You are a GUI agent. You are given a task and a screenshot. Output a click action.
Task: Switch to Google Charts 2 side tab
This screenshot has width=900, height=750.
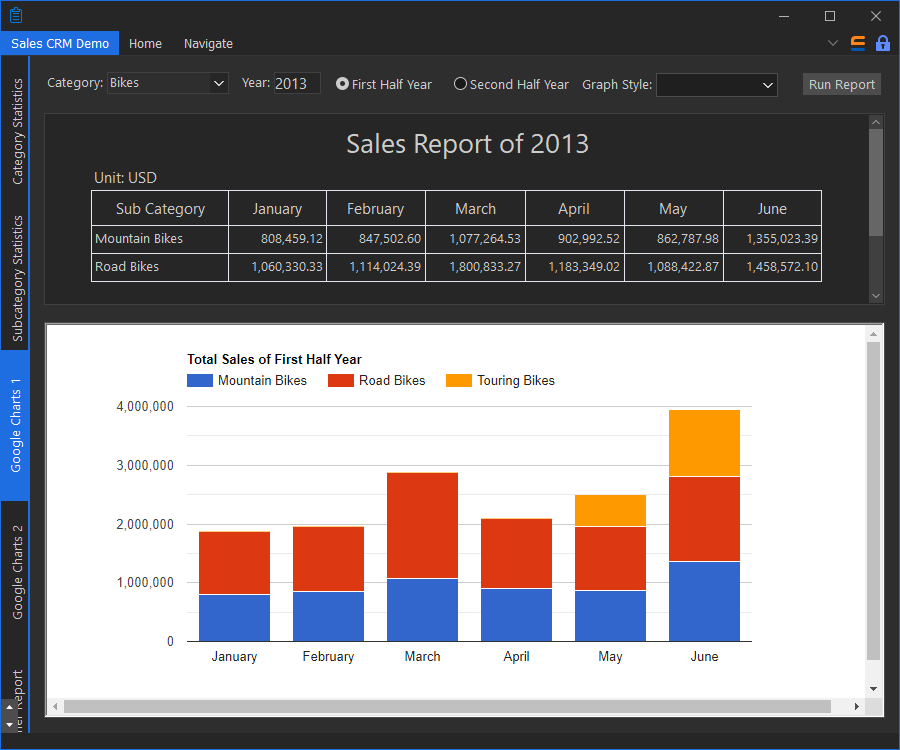(17, 572)
